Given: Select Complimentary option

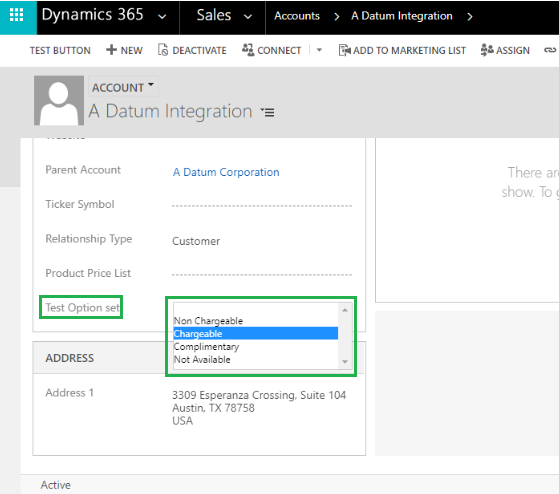Looking at the screenshot, I should (x=256, y=346).
